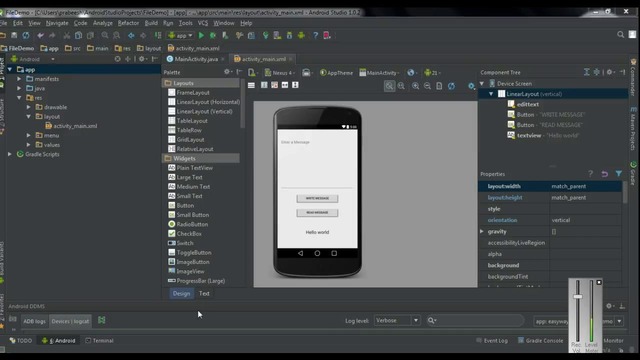Expand the java folder in project tree

pyautogui.click(x=19, y=88)
